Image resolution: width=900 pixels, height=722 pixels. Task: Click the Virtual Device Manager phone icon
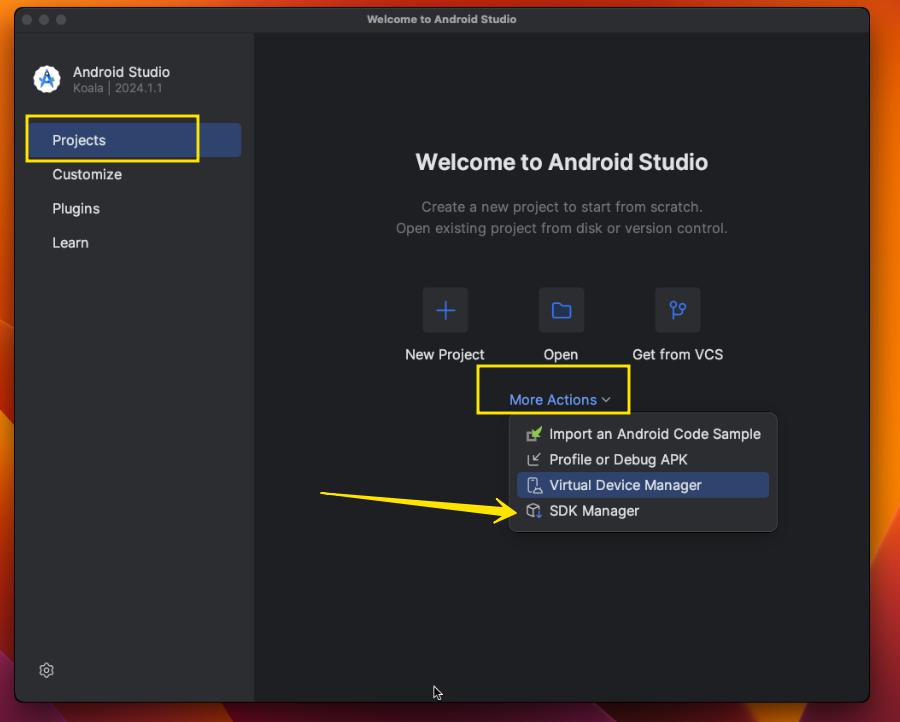[x=534, y=486]
